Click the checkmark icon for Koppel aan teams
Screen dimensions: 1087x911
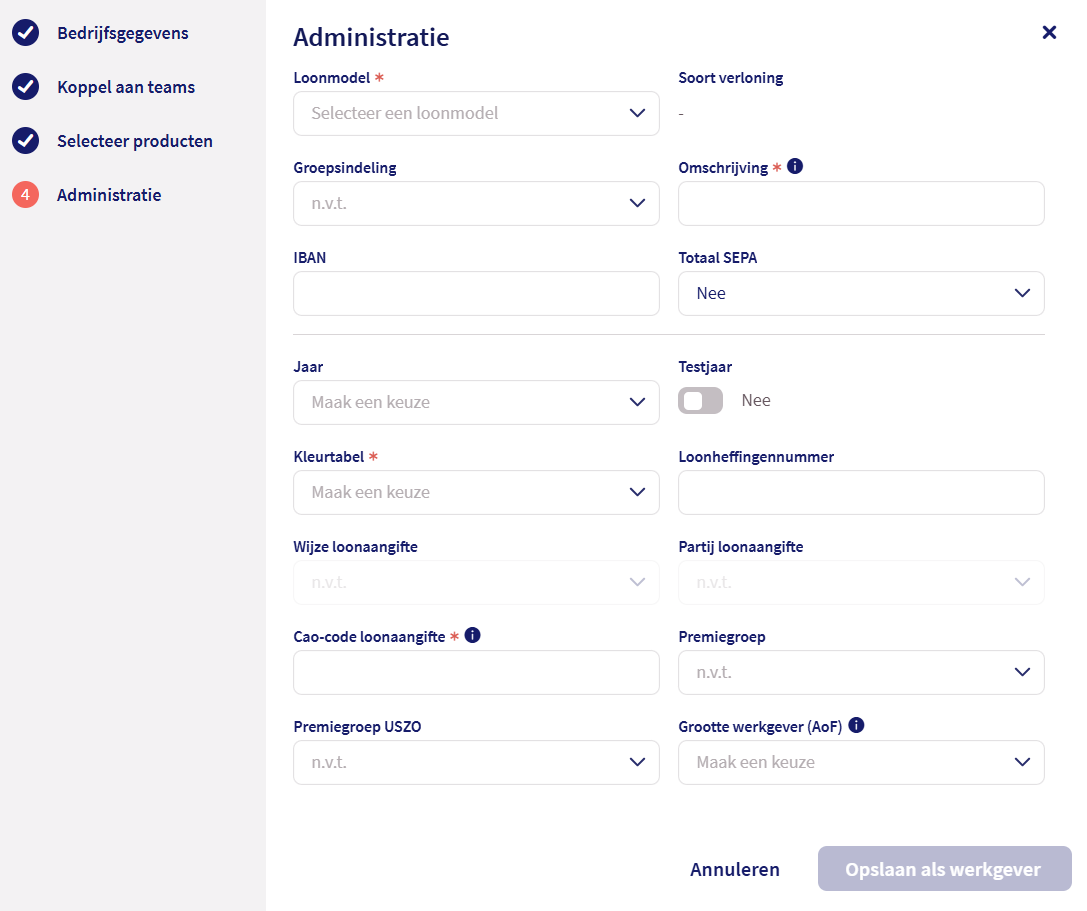pos(25,87)
